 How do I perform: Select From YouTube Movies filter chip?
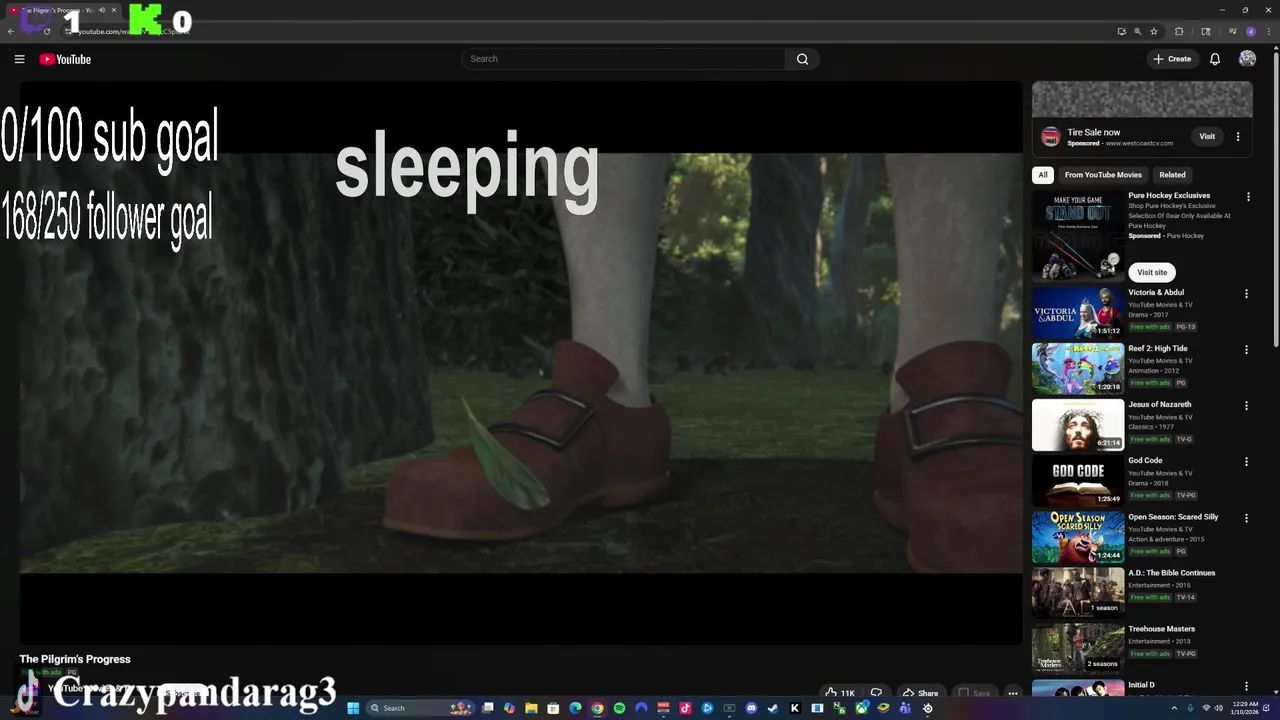pos(1103,175)
